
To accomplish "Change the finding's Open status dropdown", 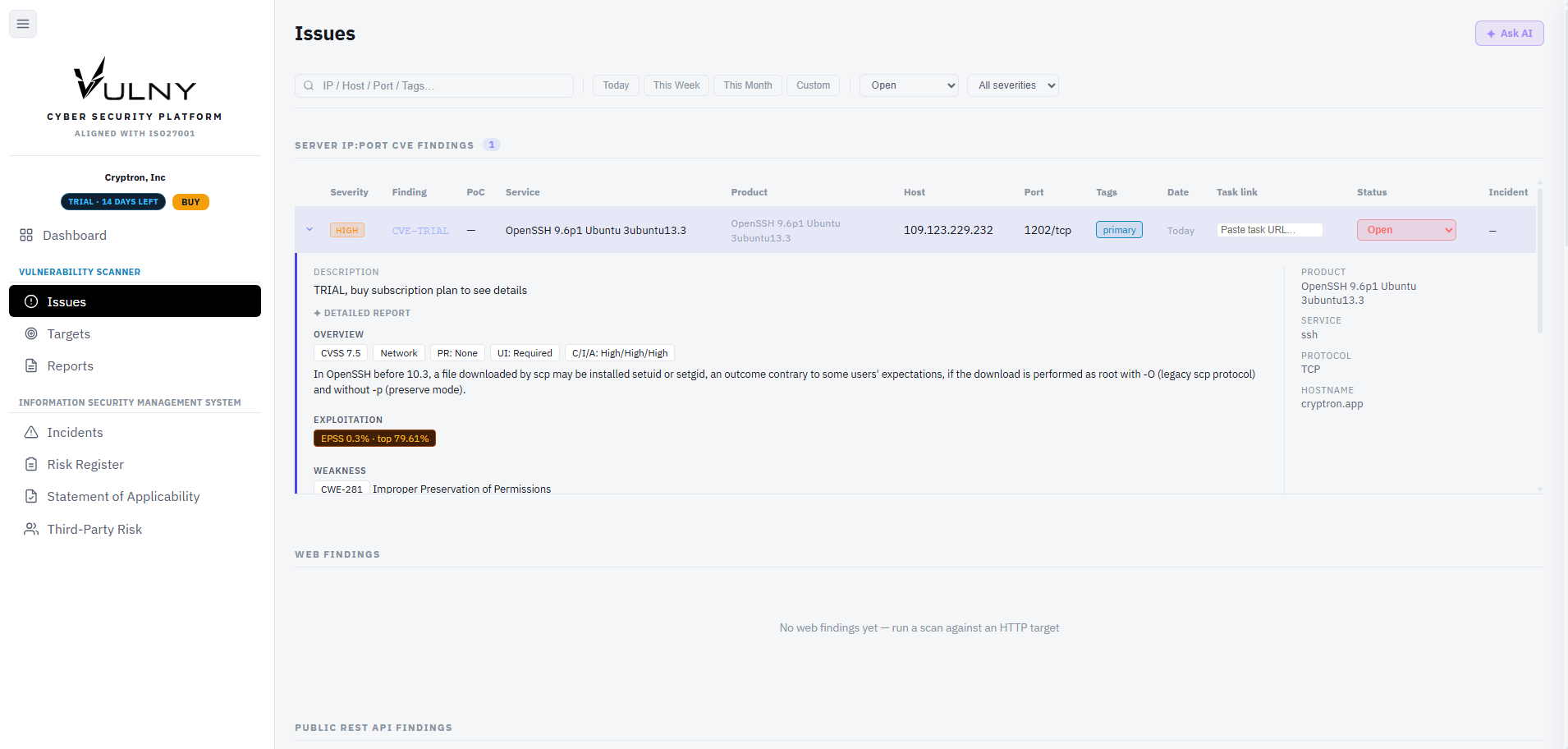I will [x=1406, y=230].
